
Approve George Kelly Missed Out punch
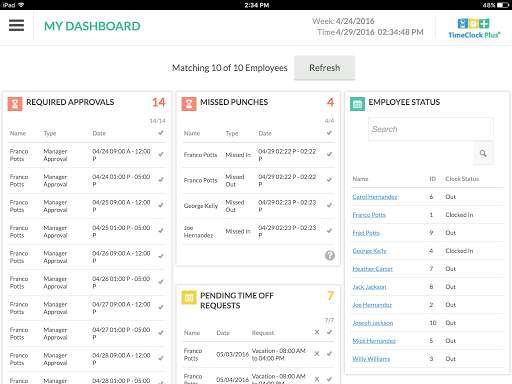(329, 205)
